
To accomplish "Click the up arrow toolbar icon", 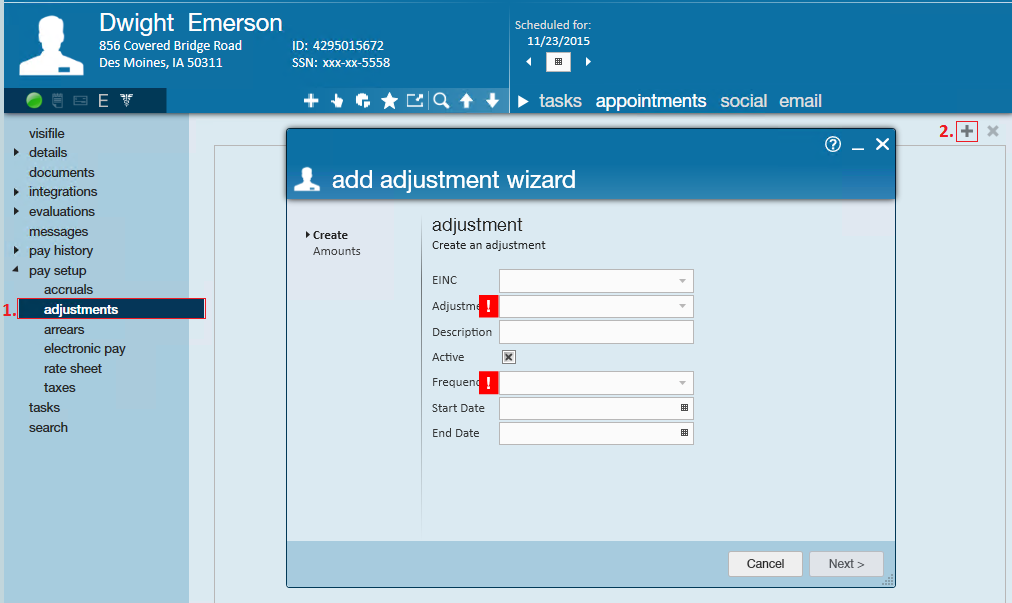I will click(467, 100).
